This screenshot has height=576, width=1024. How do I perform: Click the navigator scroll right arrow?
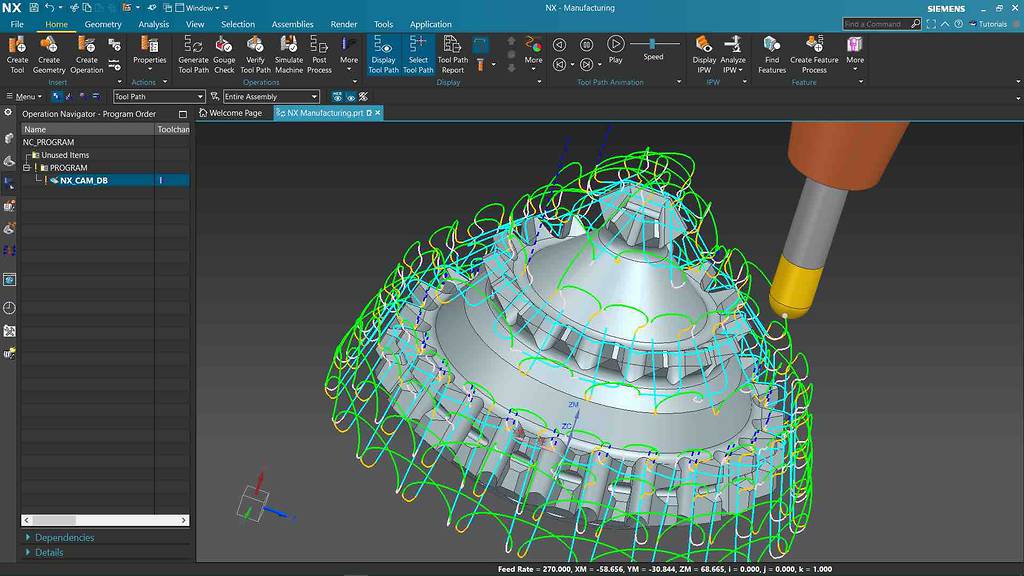(x=184, y=520)
